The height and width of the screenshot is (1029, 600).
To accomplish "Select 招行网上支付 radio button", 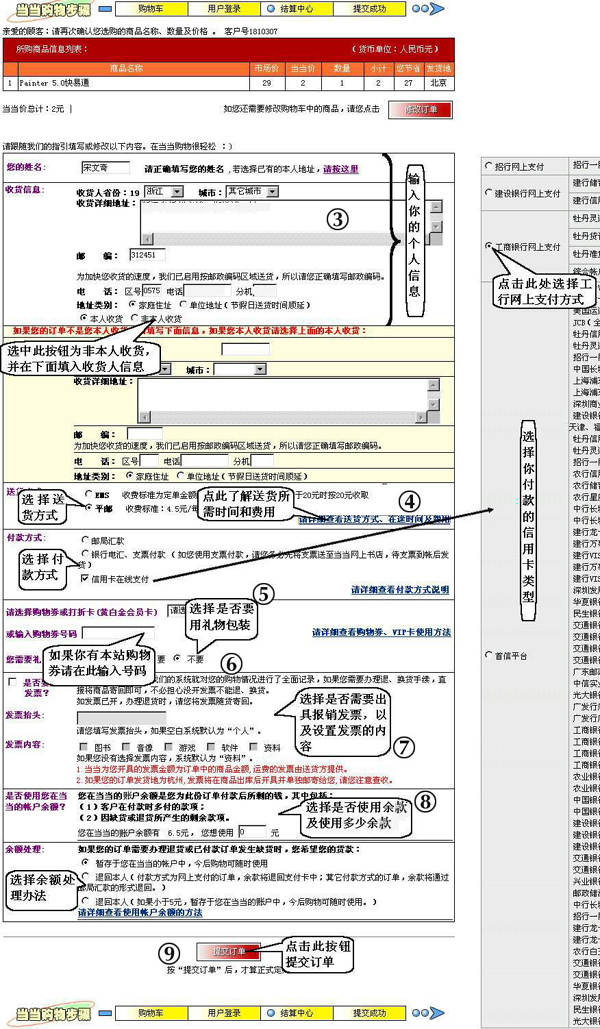I will coord(488,166).
